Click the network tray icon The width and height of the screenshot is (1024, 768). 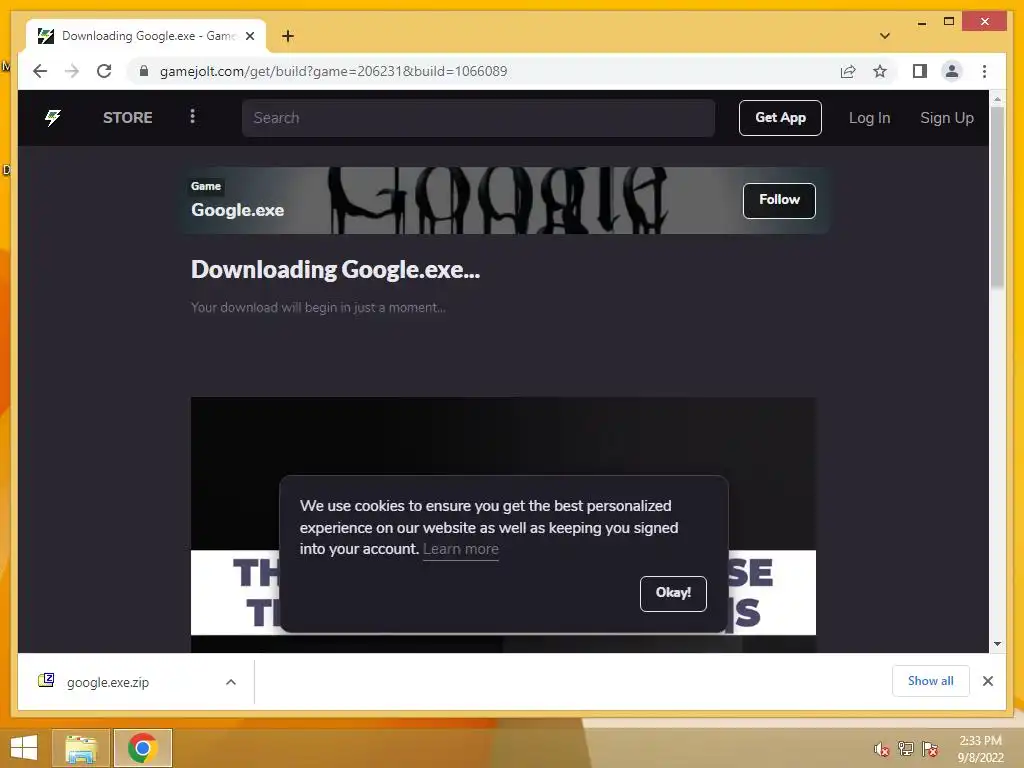(x=906, y=748)
